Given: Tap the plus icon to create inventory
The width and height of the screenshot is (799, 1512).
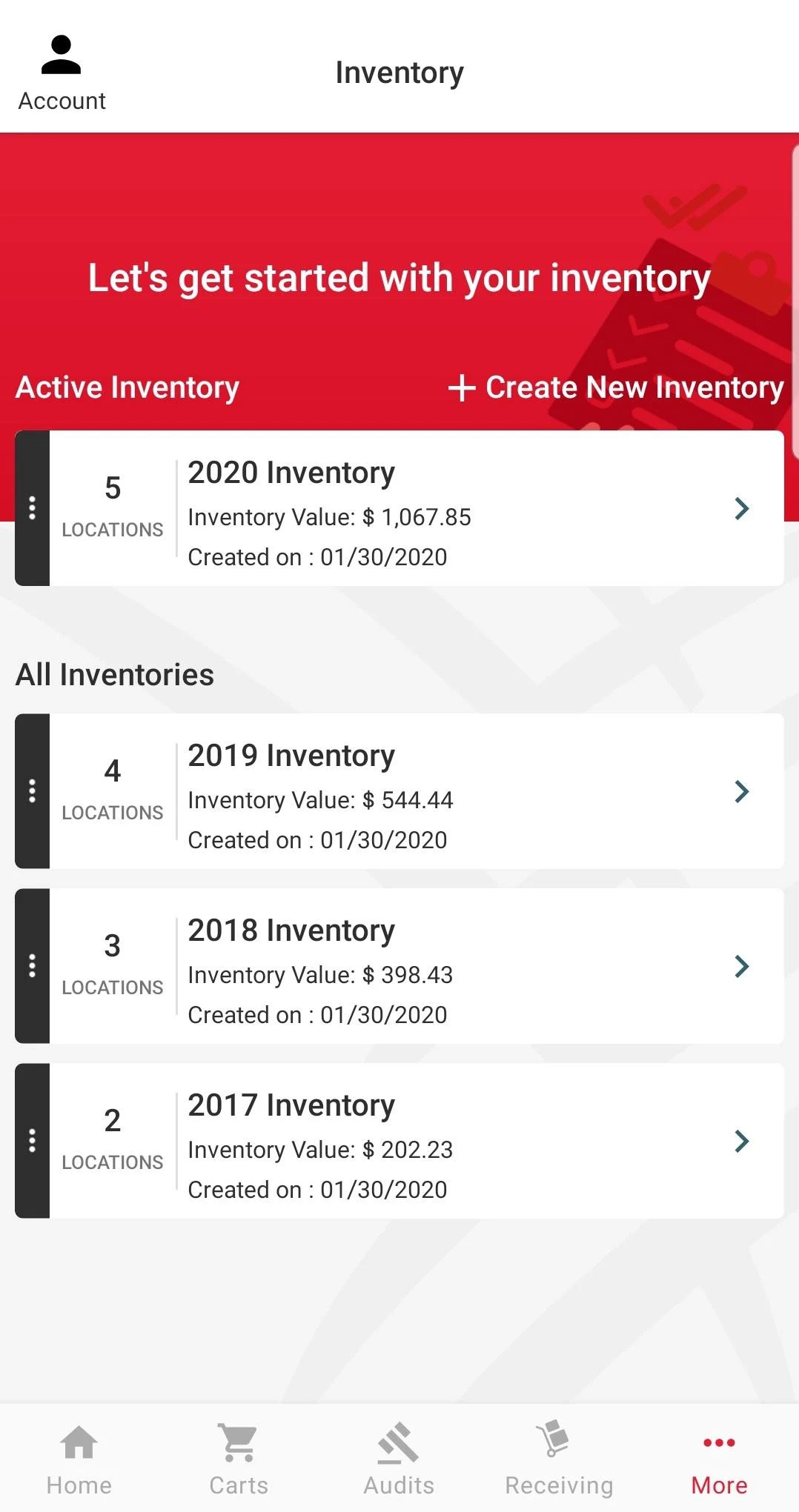Looking at the screenshot, I should pyautogui.click(x=461, y=387).
